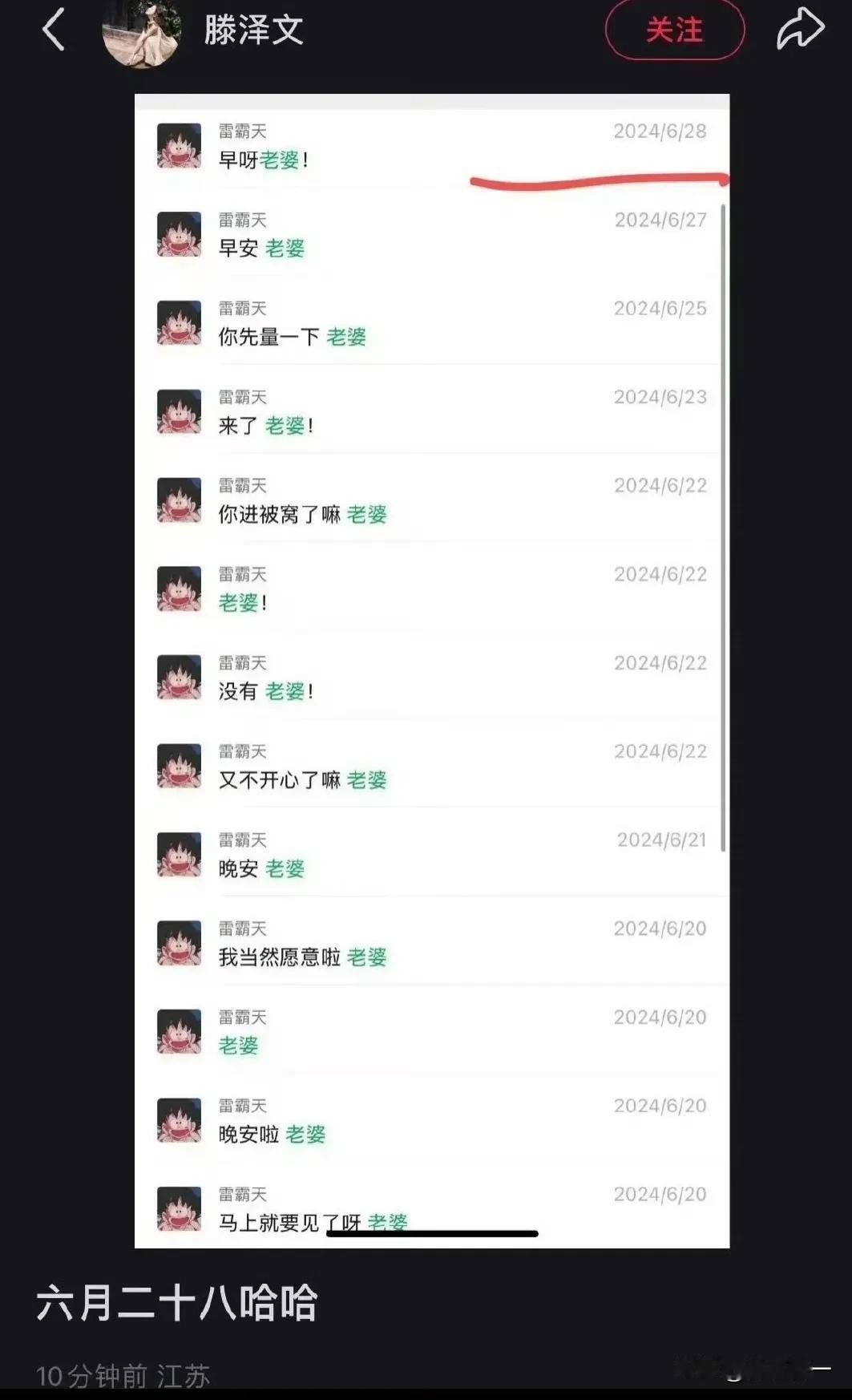Open the 来了 老婆 message dated 2024/6/23
Screen dimensions: 852x1400
[432, 411]
